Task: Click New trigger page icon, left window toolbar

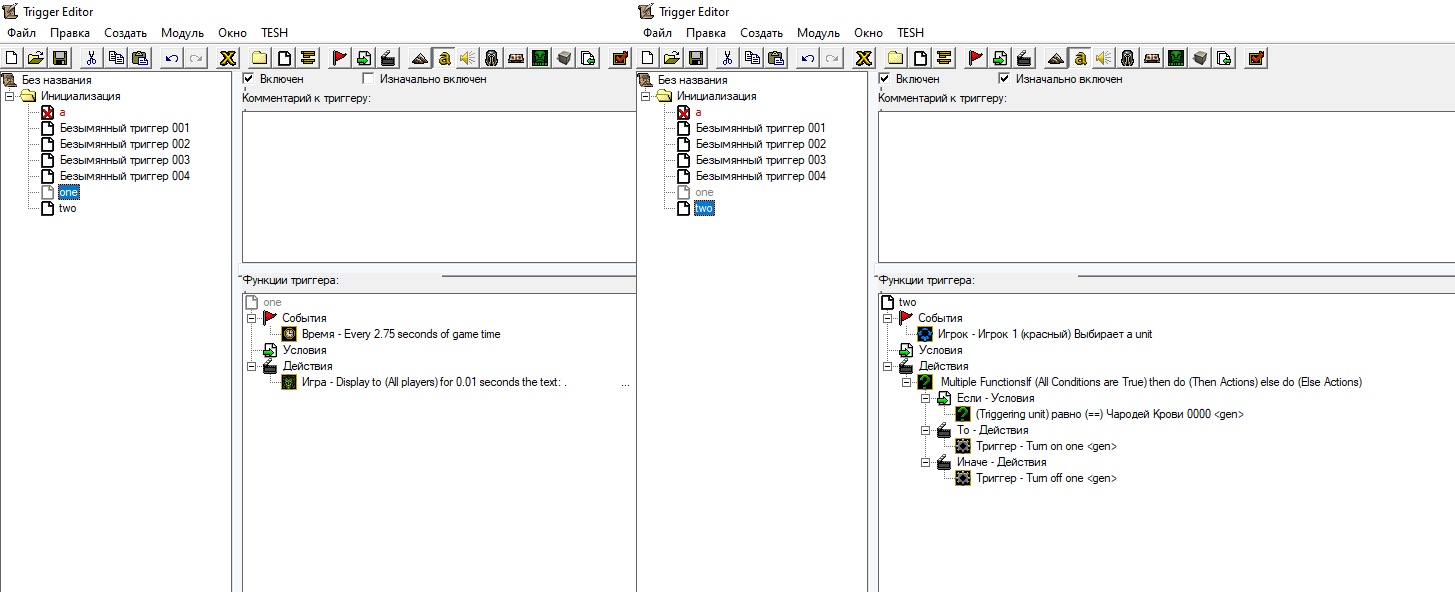Action: coord(284,58)
